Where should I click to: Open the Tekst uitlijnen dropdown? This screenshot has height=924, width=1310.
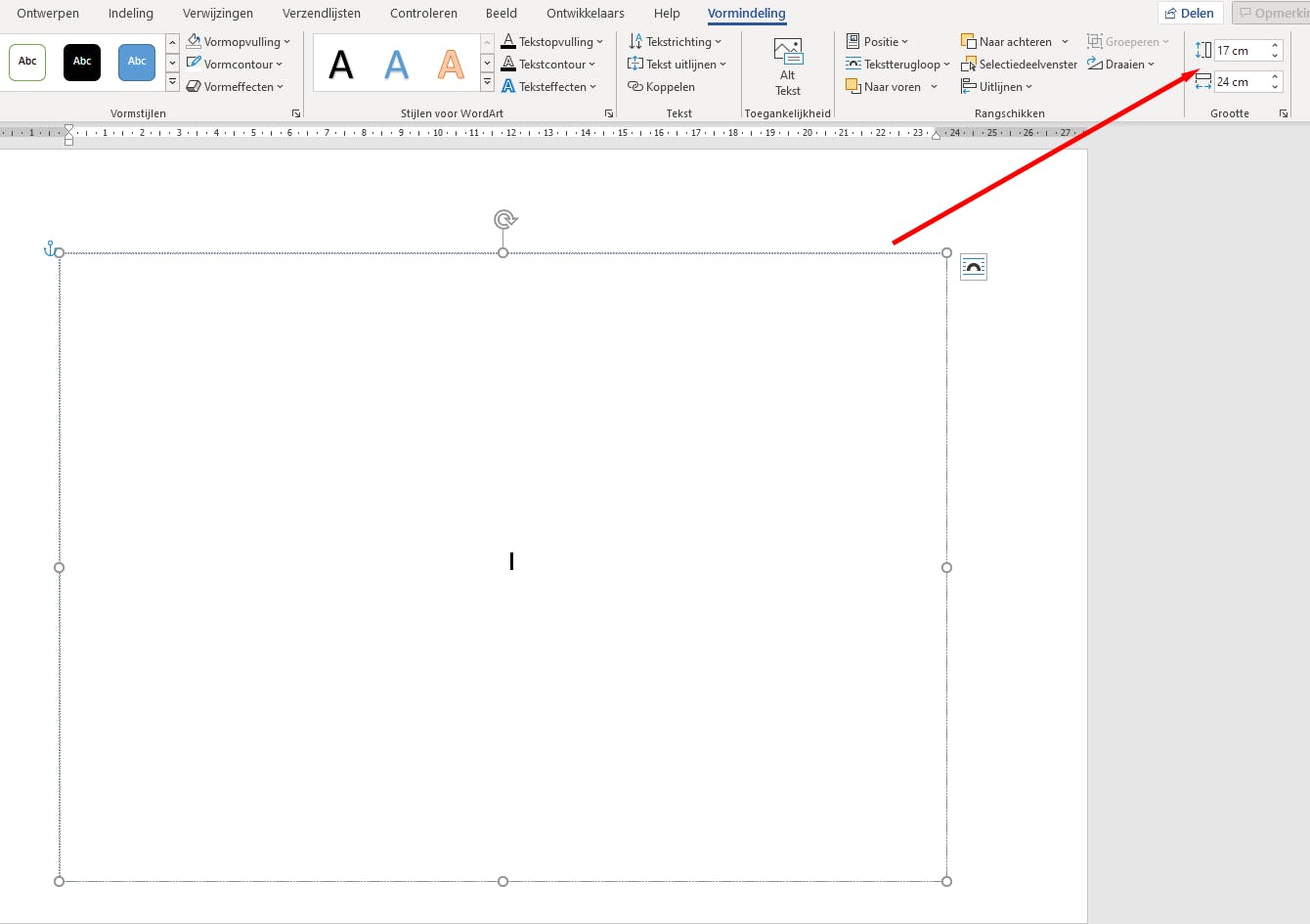coord(677,65)
